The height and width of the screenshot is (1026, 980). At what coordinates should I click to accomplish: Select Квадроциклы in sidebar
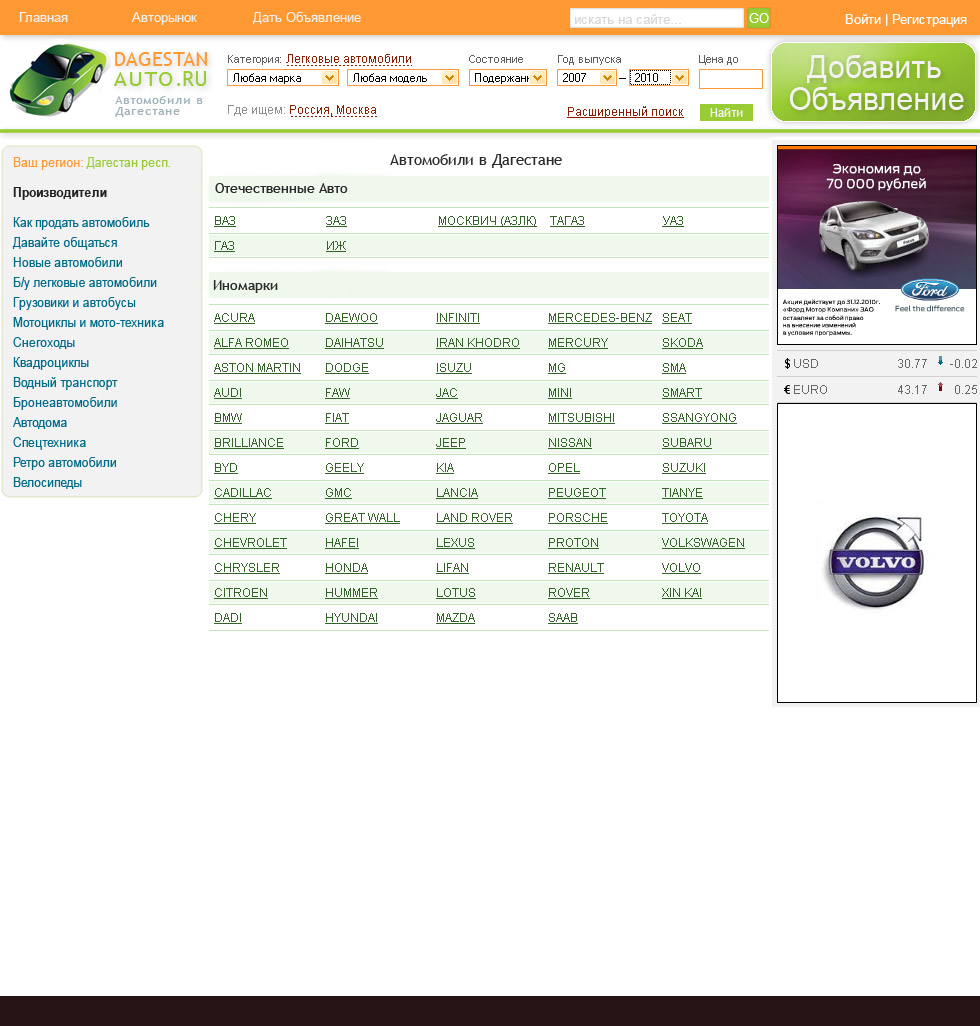pyautogui.click(x=51, y=363)
